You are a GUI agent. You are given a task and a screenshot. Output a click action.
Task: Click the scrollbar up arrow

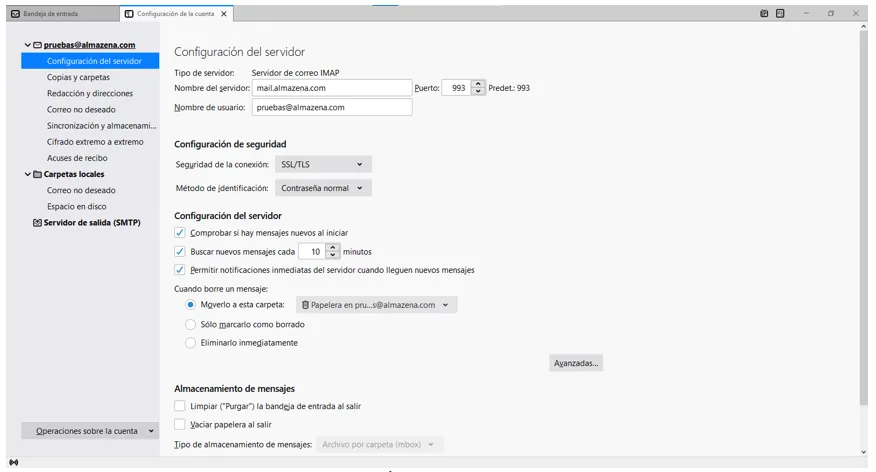(864, 26)
